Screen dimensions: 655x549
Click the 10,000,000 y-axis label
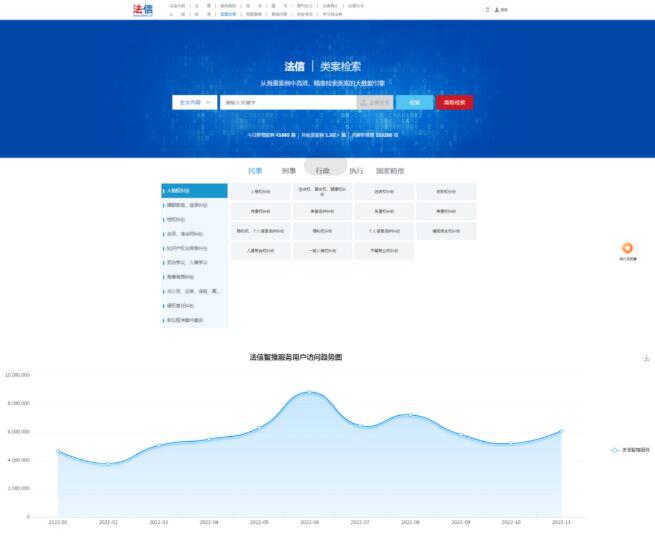click(x=17, y=375)
